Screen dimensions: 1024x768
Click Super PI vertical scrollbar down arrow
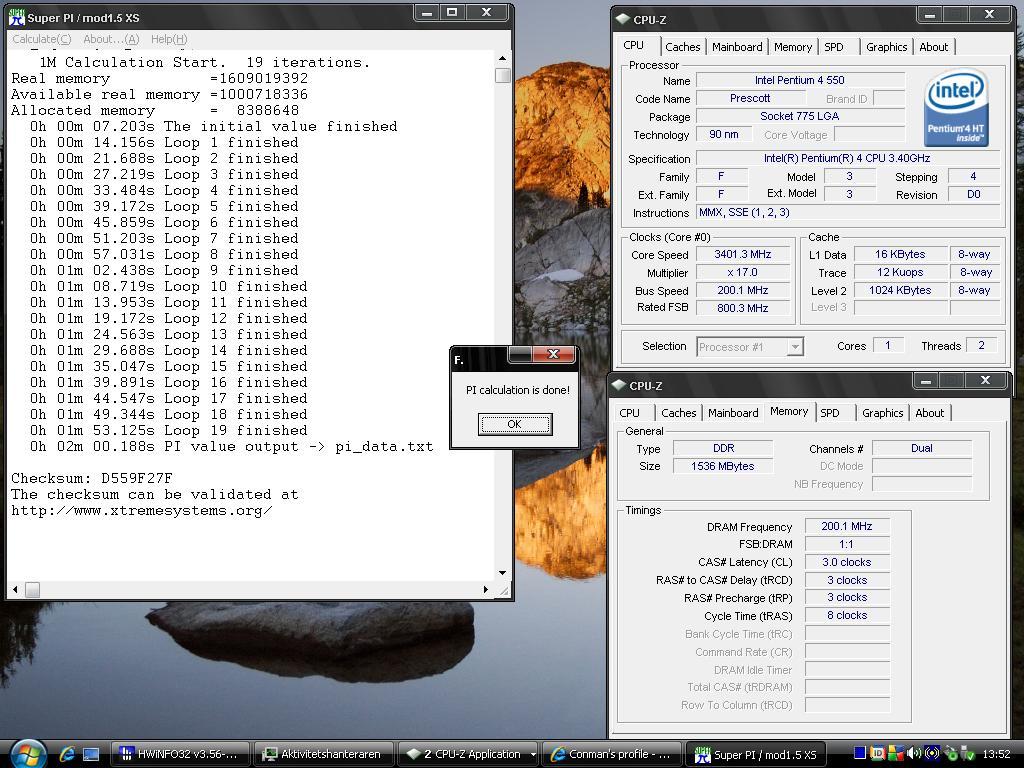(502, 573)
